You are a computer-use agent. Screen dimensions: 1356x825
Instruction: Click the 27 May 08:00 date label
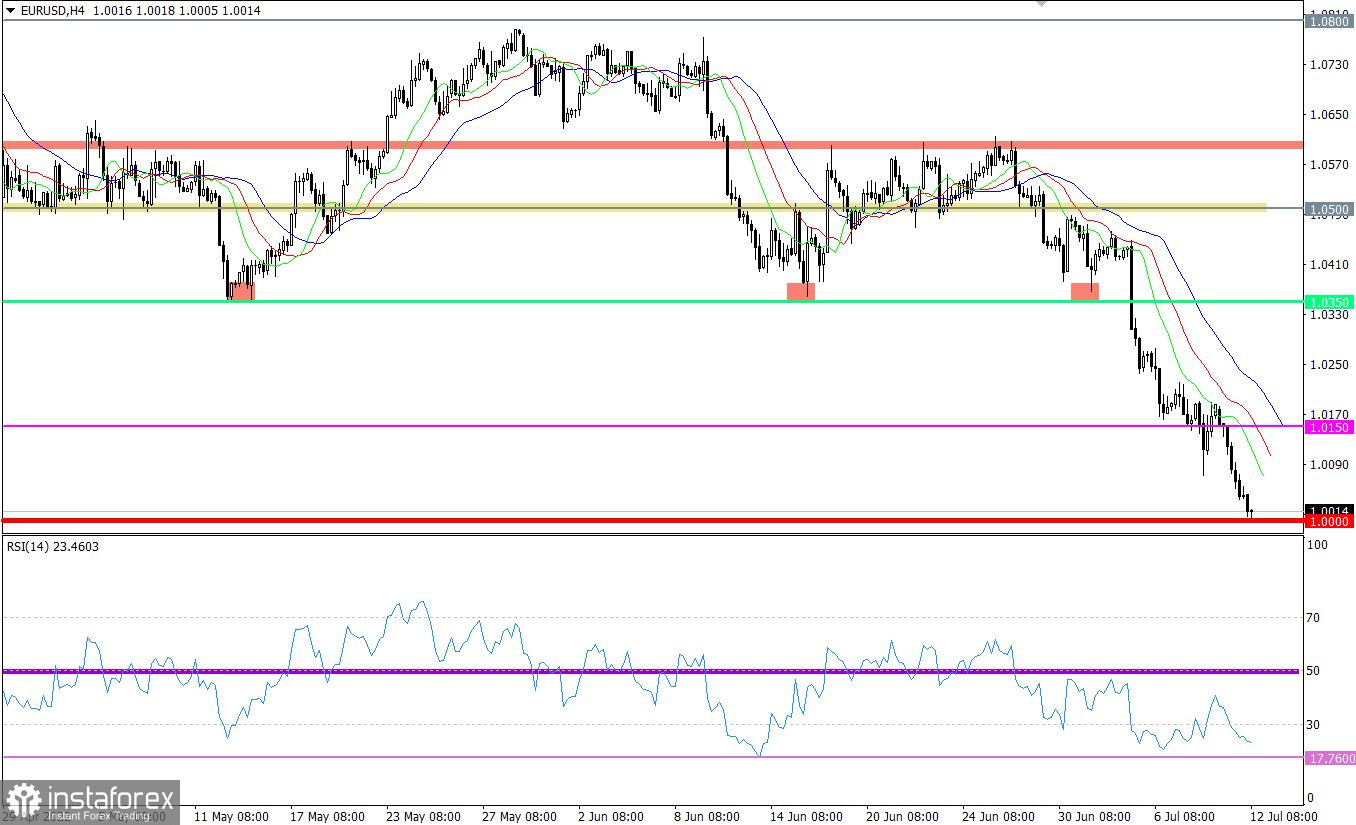pyautogui.click(x=519, y=816)
